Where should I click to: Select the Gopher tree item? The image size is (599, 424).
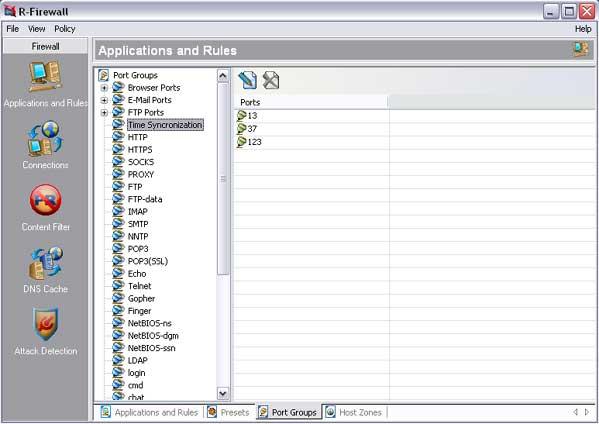(x=141, y=299)
